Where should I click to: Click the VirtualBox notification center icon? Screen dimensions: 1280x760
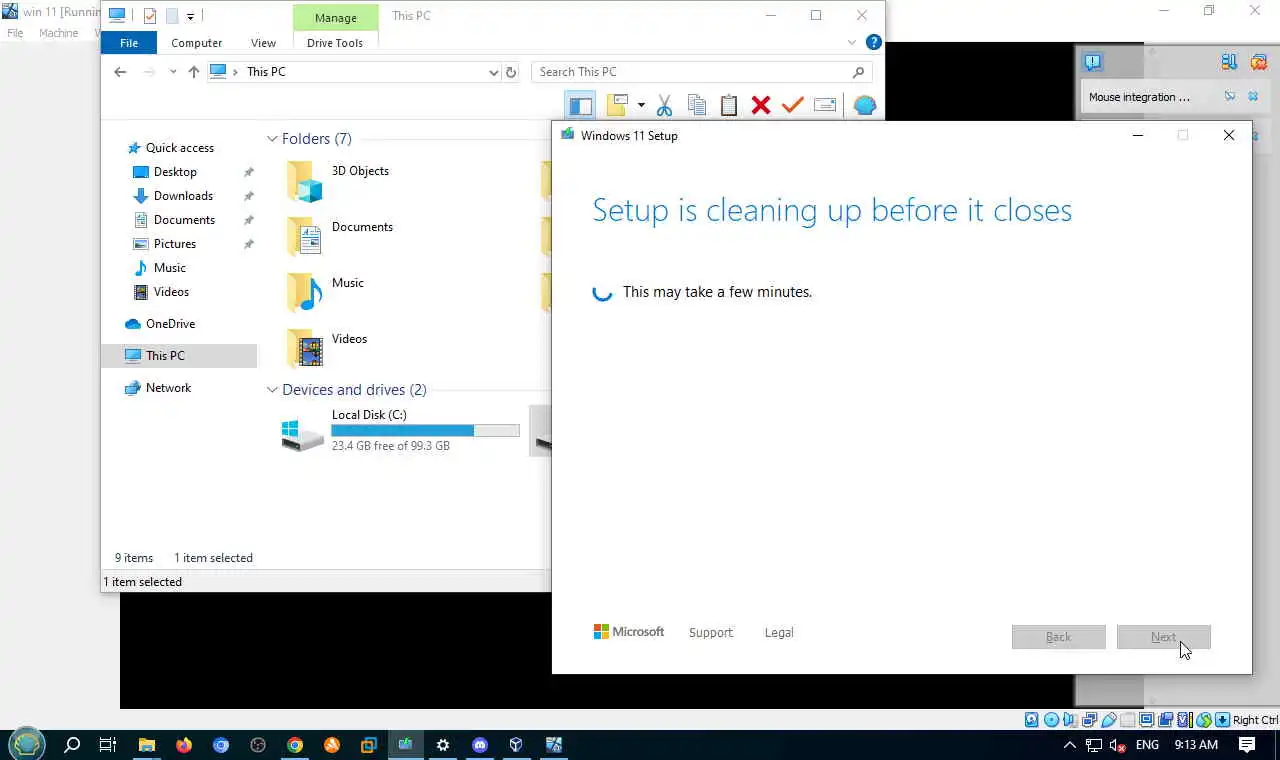pyautogui.click(x=1093, y=62)
